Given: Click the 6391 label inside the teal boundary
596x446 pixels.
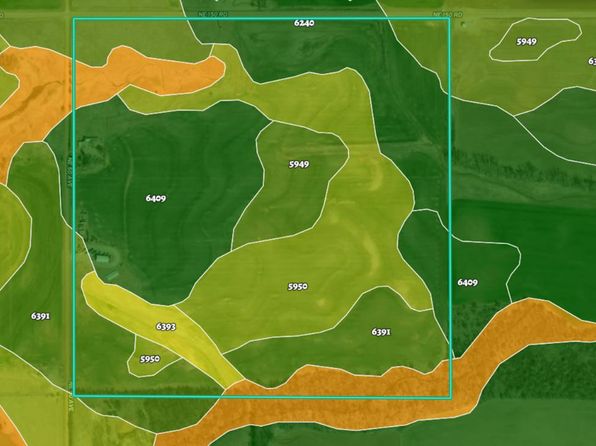Looking at the screenshot, I should [x=381, y=332].
